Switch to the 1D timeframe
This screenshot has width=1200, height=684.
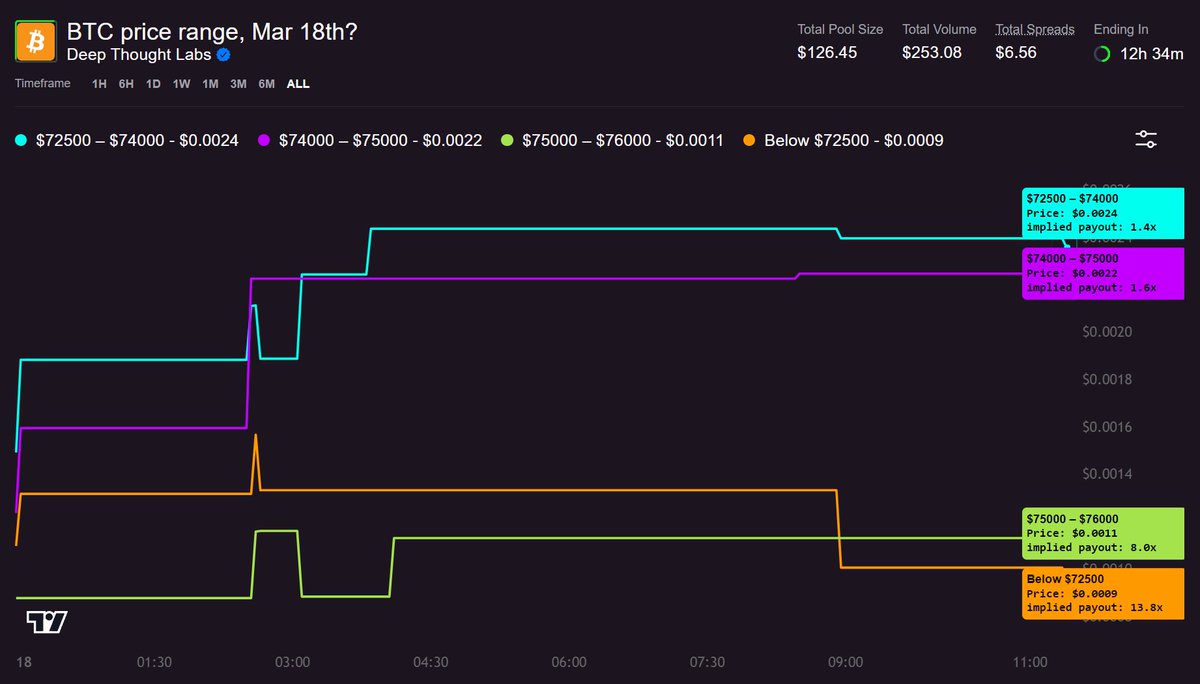pyautogui.click(x=152, y=85)
